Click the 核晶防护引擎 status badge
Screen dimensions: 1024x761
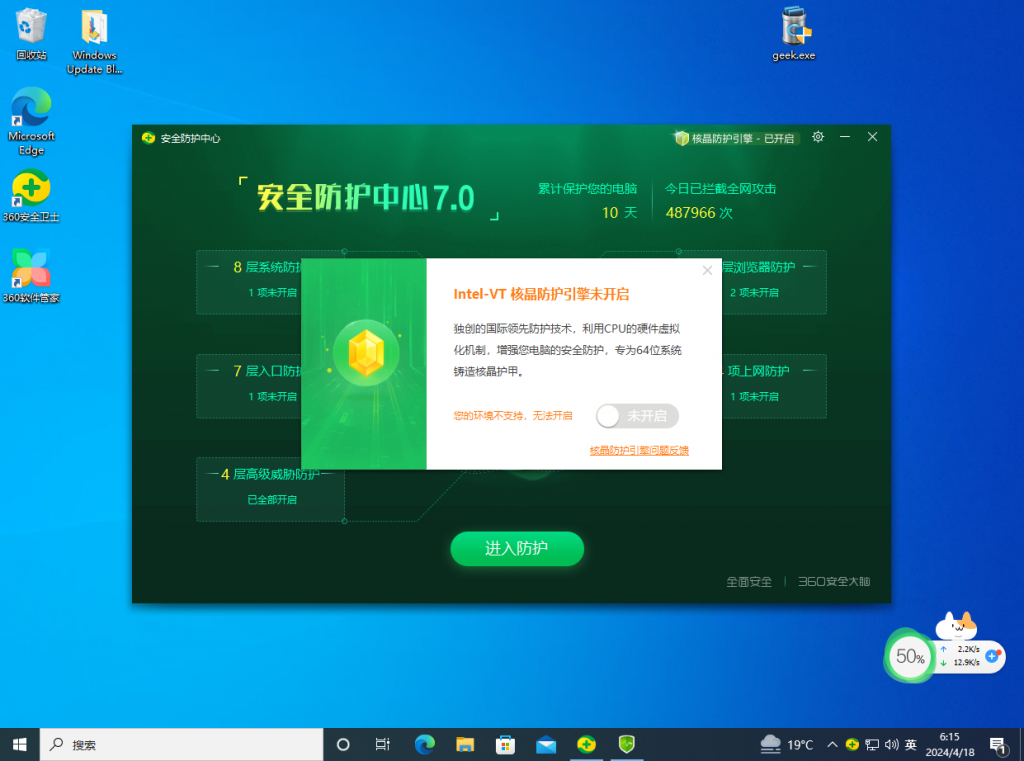735,138
